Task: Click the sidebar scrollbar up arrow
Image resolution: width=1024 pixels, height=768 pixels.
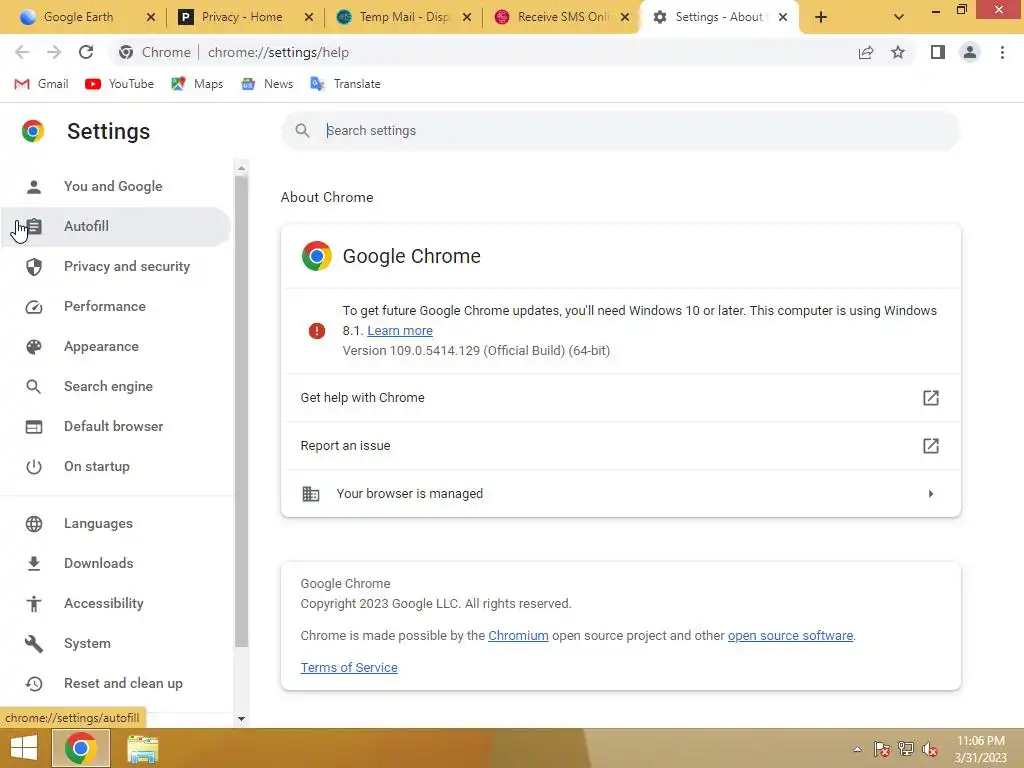Action: pos(241,168)
